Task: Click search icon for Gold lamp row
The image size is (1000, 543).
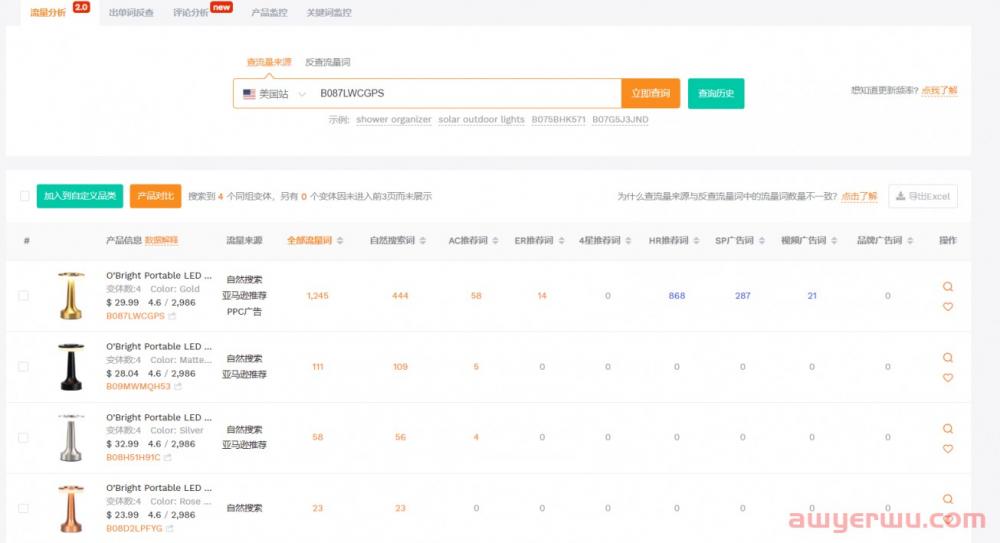Action: [947, 286]
